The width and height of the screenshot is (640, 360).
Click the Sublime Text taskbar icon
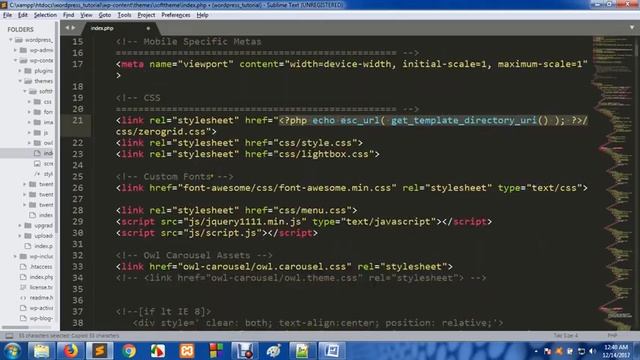pos(100,351)
